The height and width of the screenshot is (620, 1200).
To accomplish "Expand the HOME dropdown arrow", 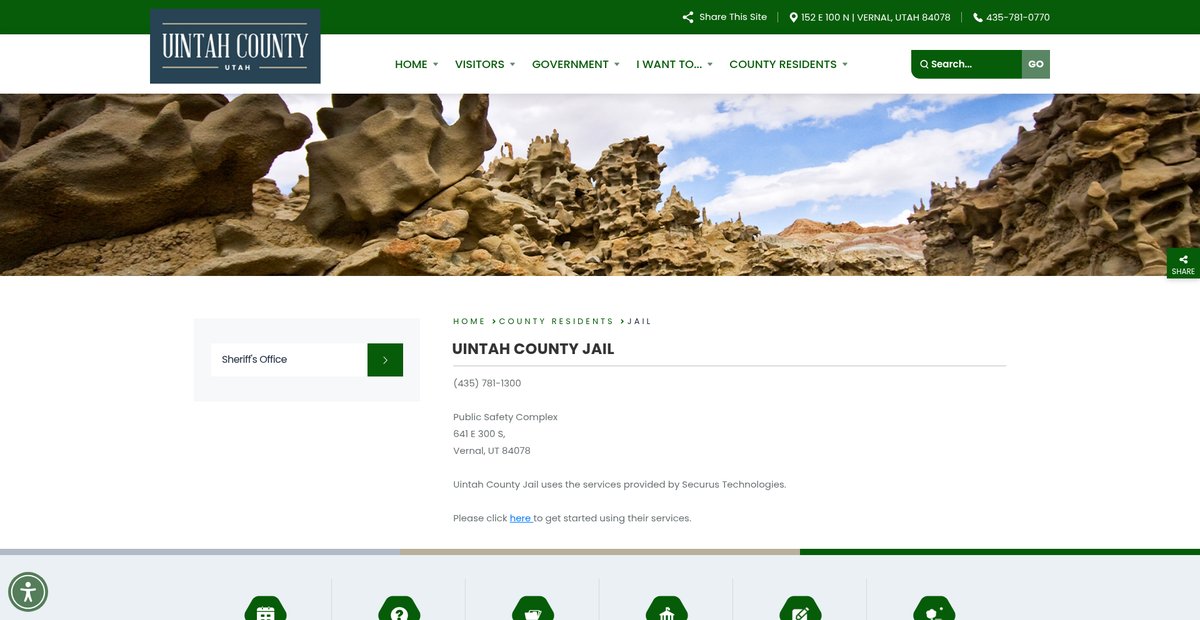I will pos(435,64).
